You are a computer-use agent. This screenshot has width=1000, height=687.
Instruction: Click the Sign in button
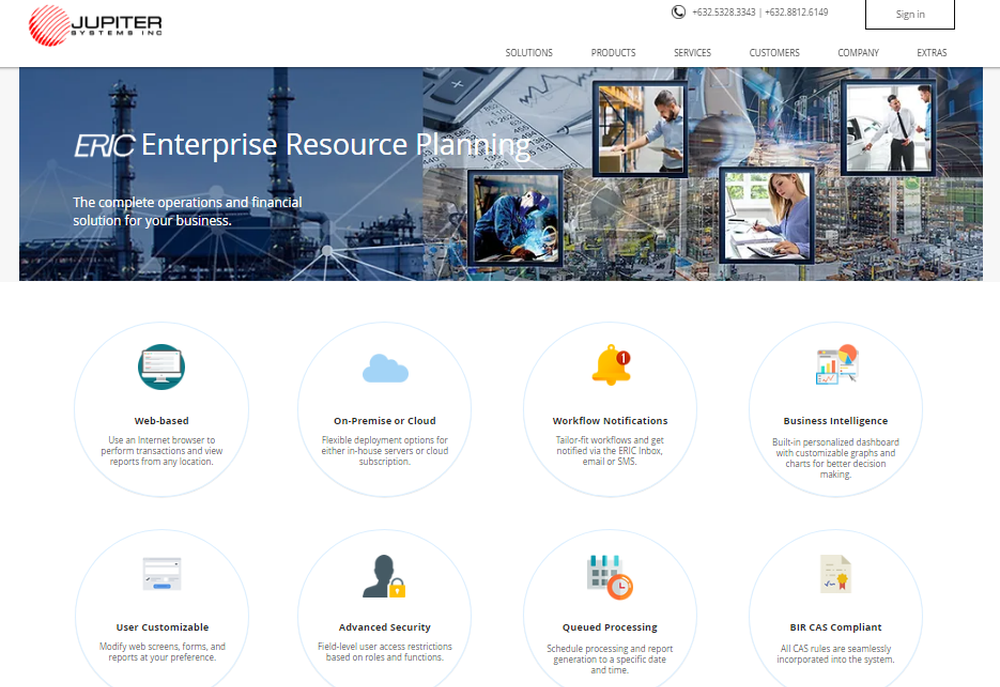[910, 14]
